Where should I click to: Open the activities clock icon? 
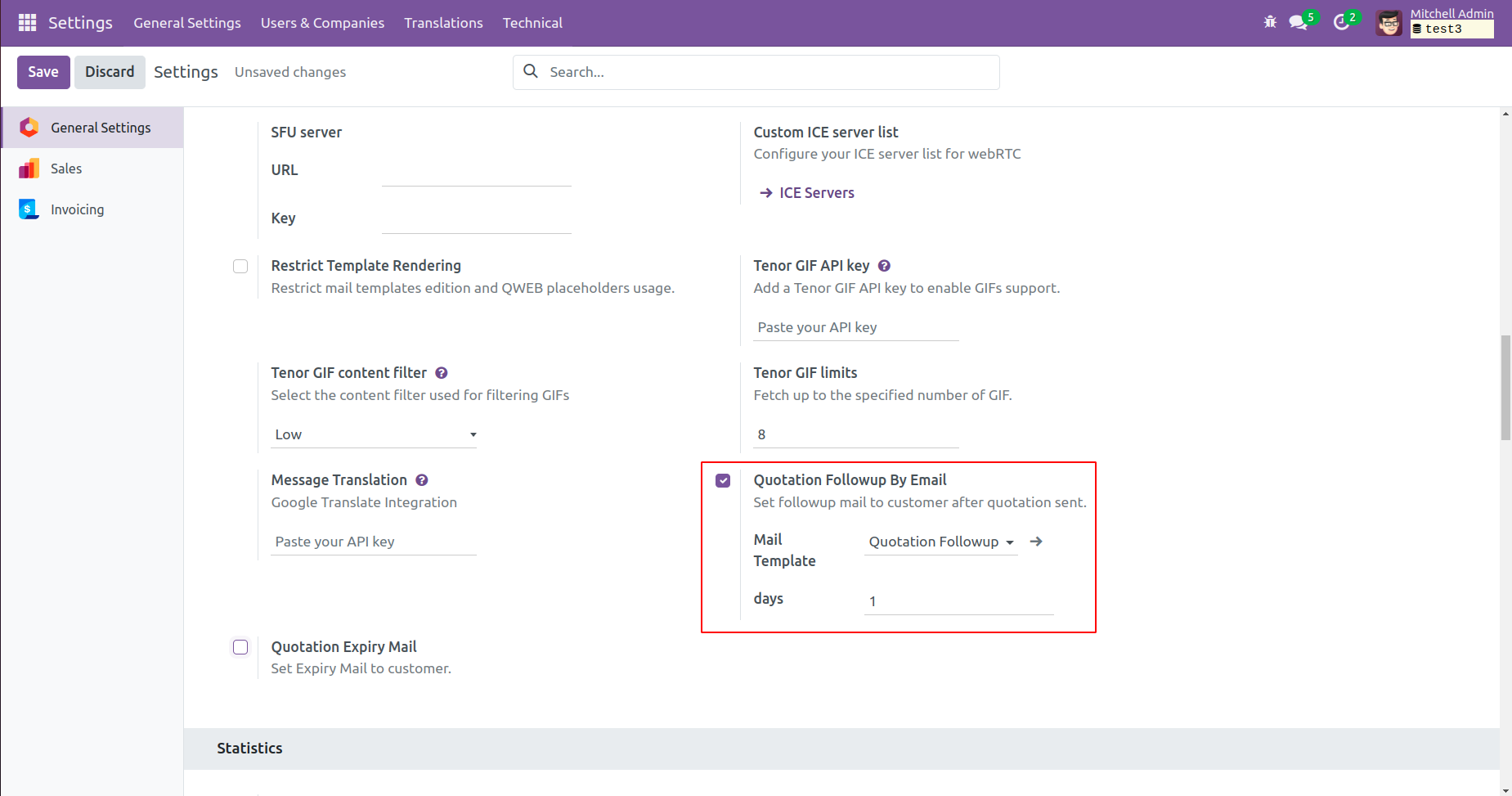[x=1341, y=22]
